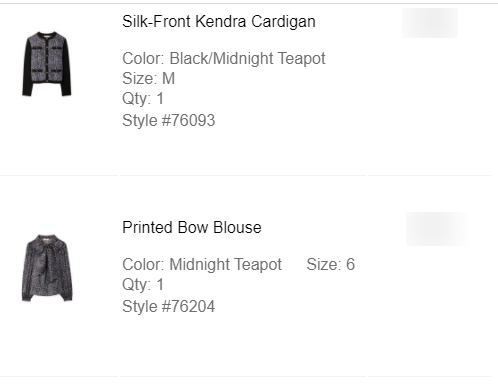Click the Color: label in the cardigan details
Viewport: 498px width, 391px height.
coord(143,58)
